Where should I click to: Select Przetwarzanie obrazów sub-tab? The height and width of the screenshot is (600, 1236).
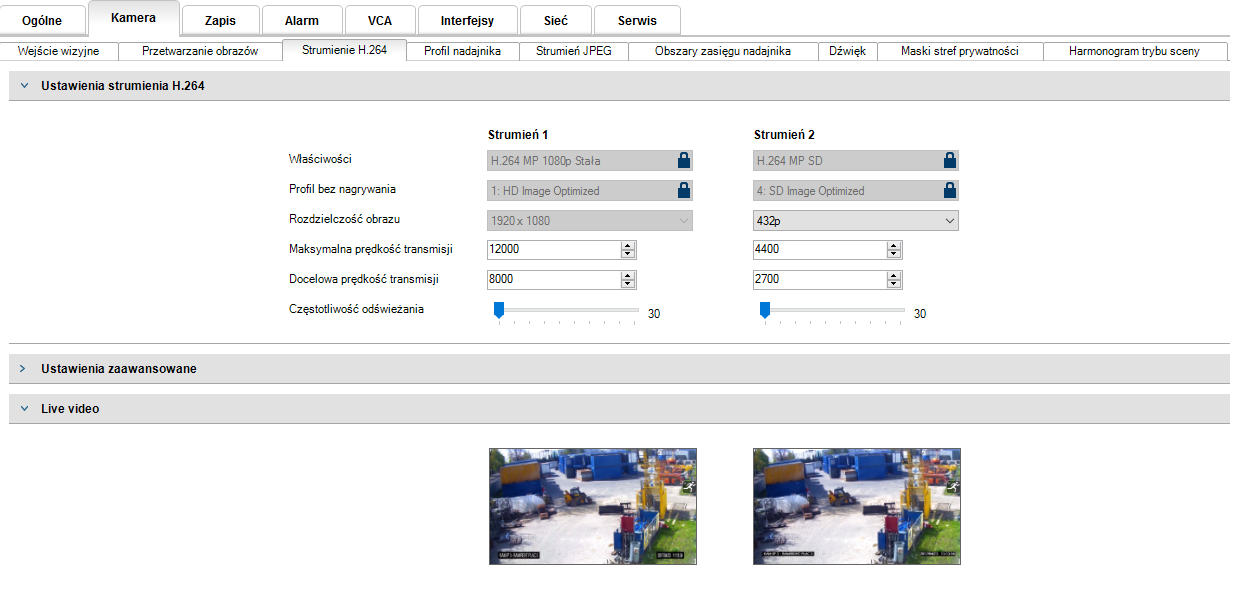[x=200, y=51]
